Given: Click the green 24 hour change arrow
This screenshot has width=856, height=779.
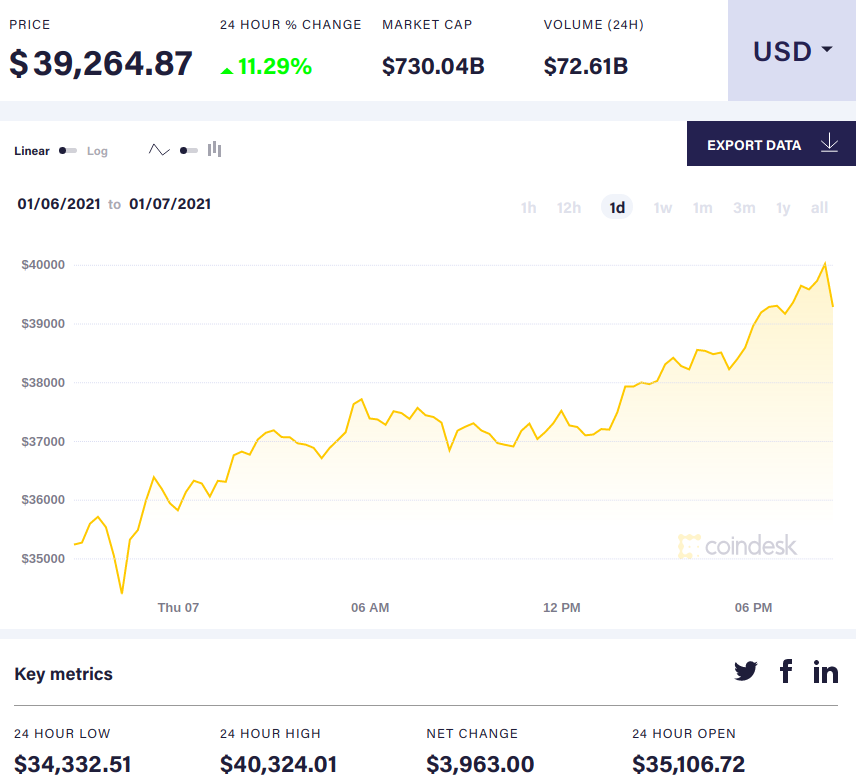Looking at the screenshot, I should coord(227,69).
